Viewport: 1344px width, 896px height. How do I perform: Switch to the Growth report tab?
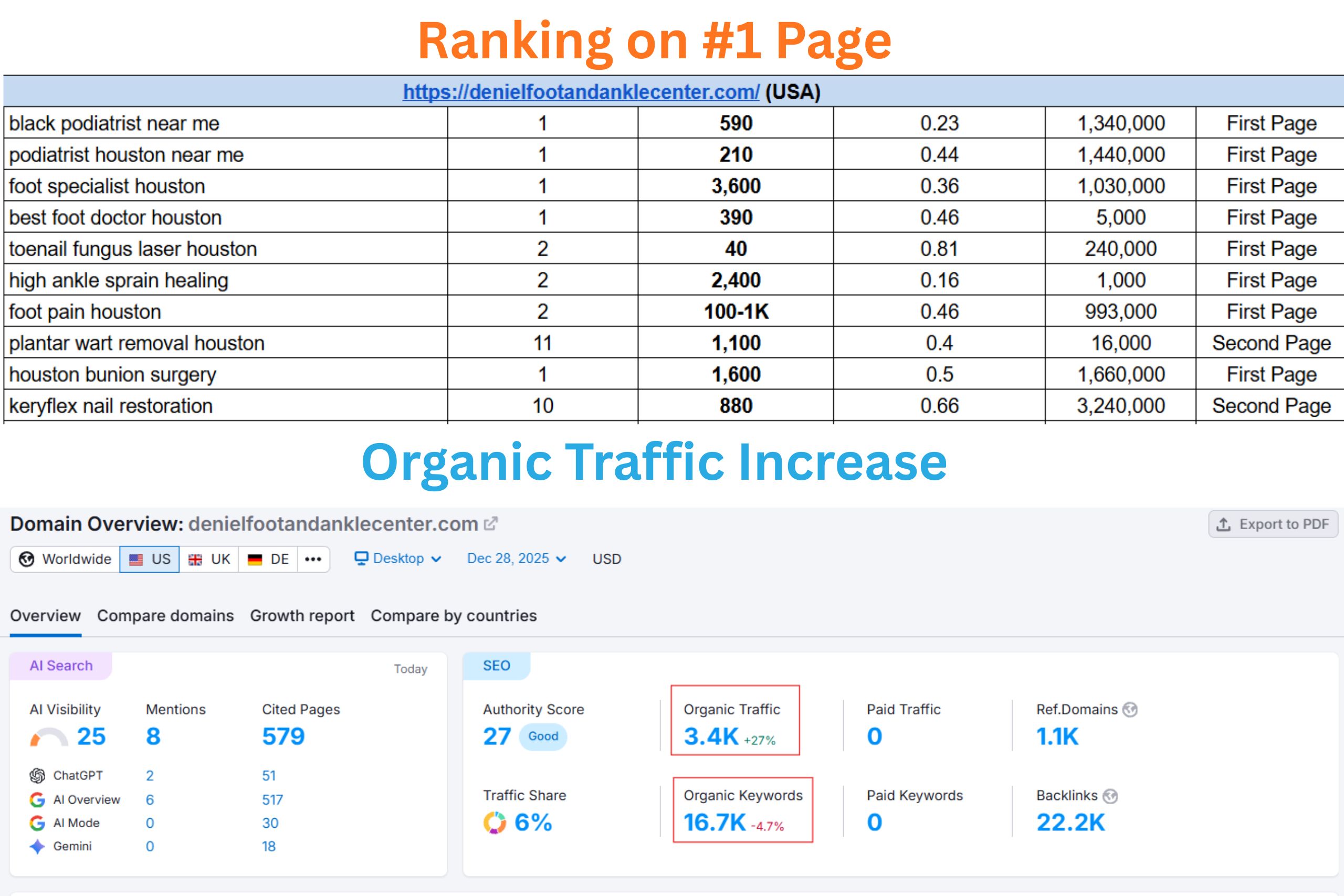(302, 616)
